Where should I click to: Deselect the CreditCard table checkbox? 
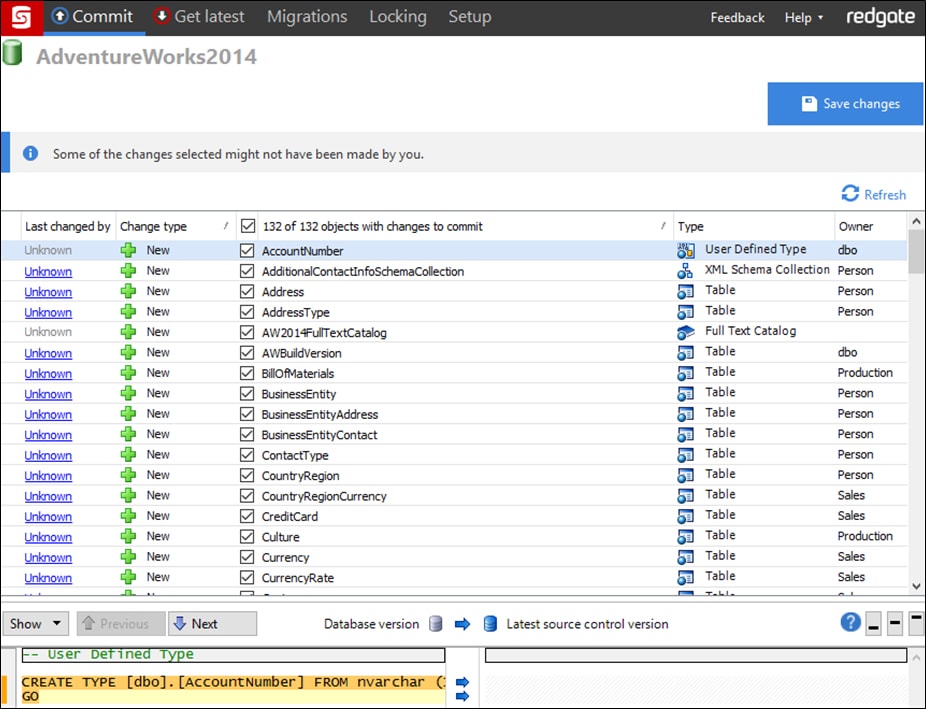[247, 516]
